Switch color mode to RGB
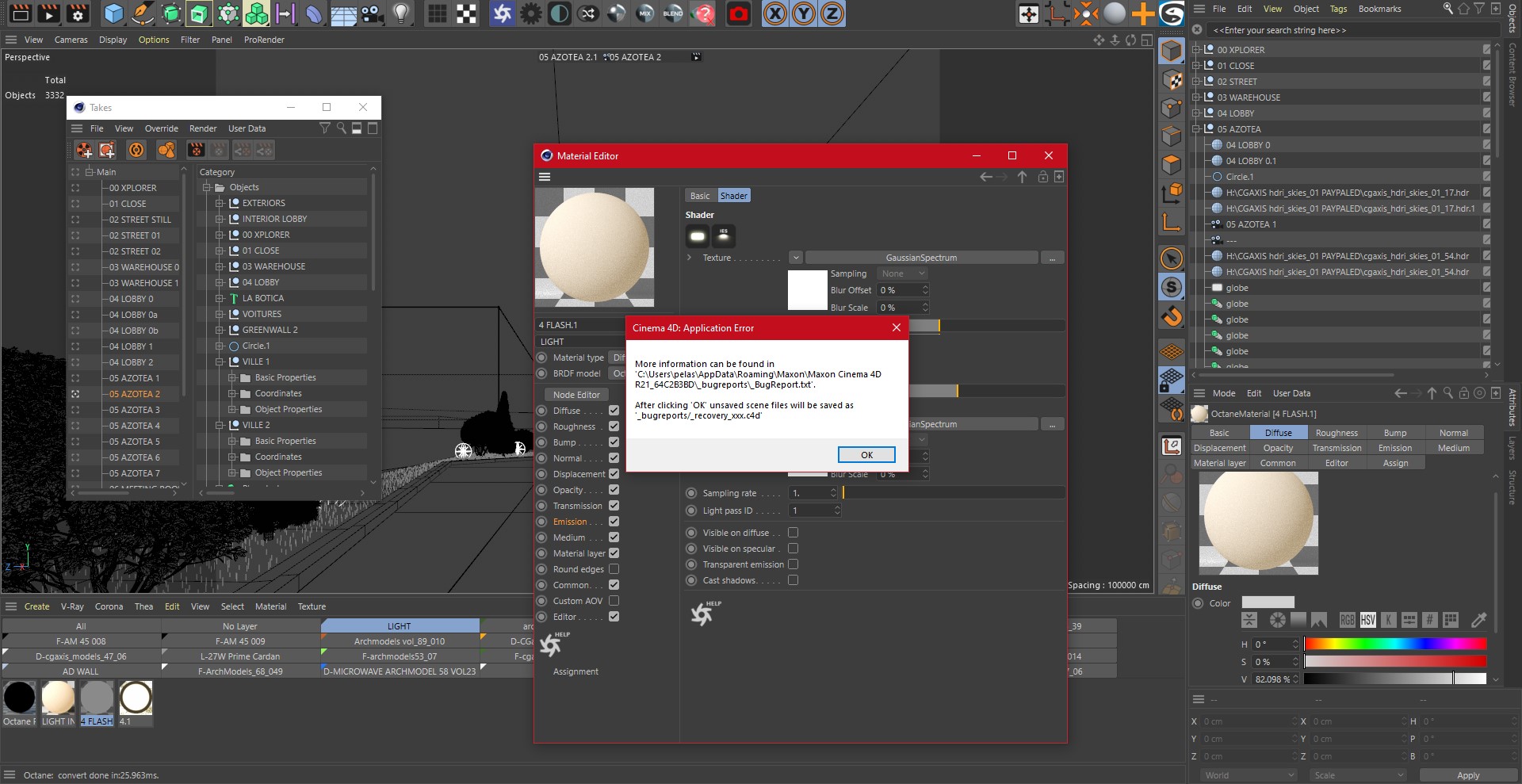Viewport: 1522px width, 784px height. [x=1347, y=620]
